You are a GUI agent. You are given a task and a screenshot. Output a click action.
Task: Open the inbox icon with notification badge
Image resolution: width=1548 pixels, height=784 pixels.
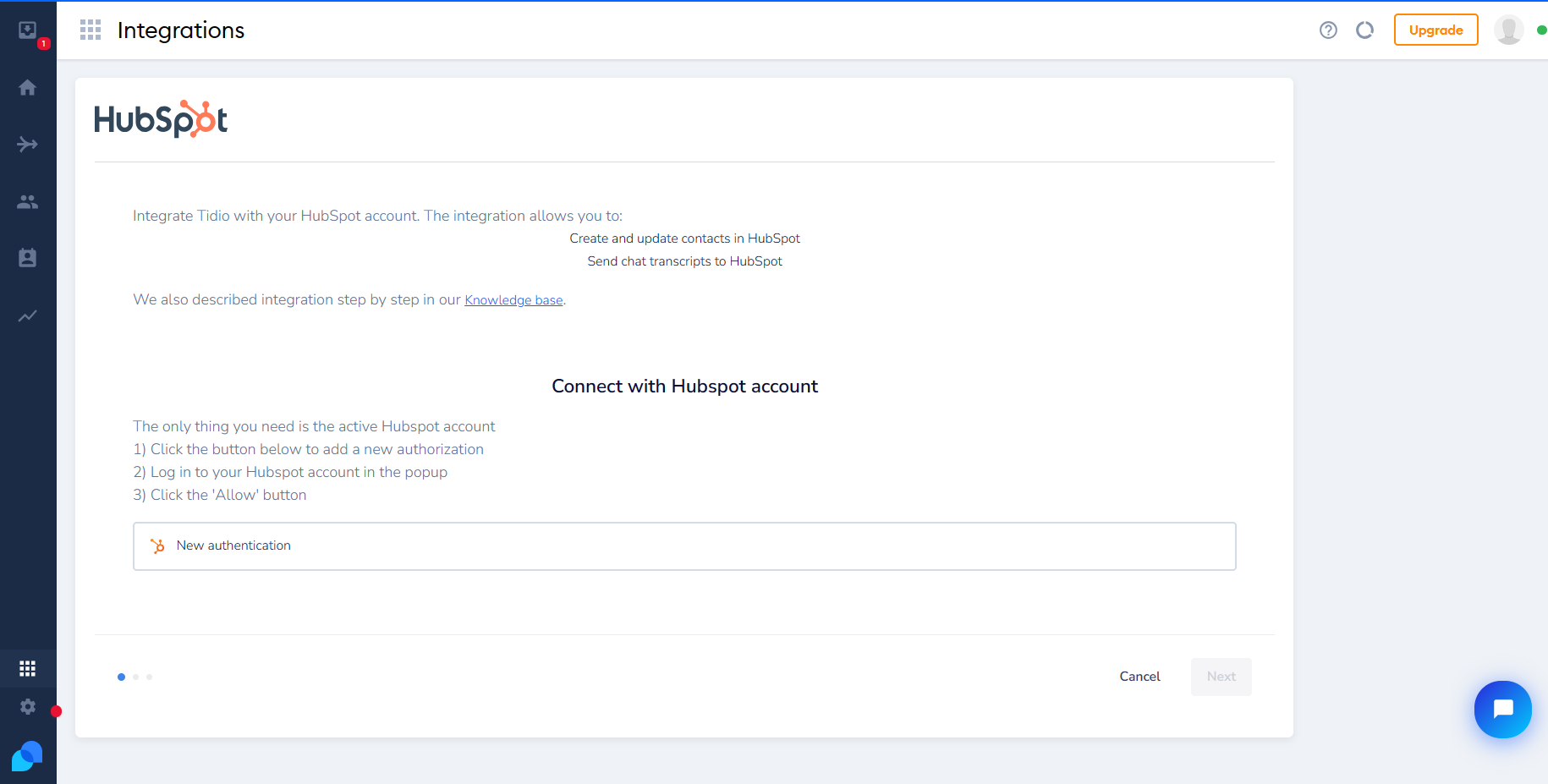tap(28, 31)
